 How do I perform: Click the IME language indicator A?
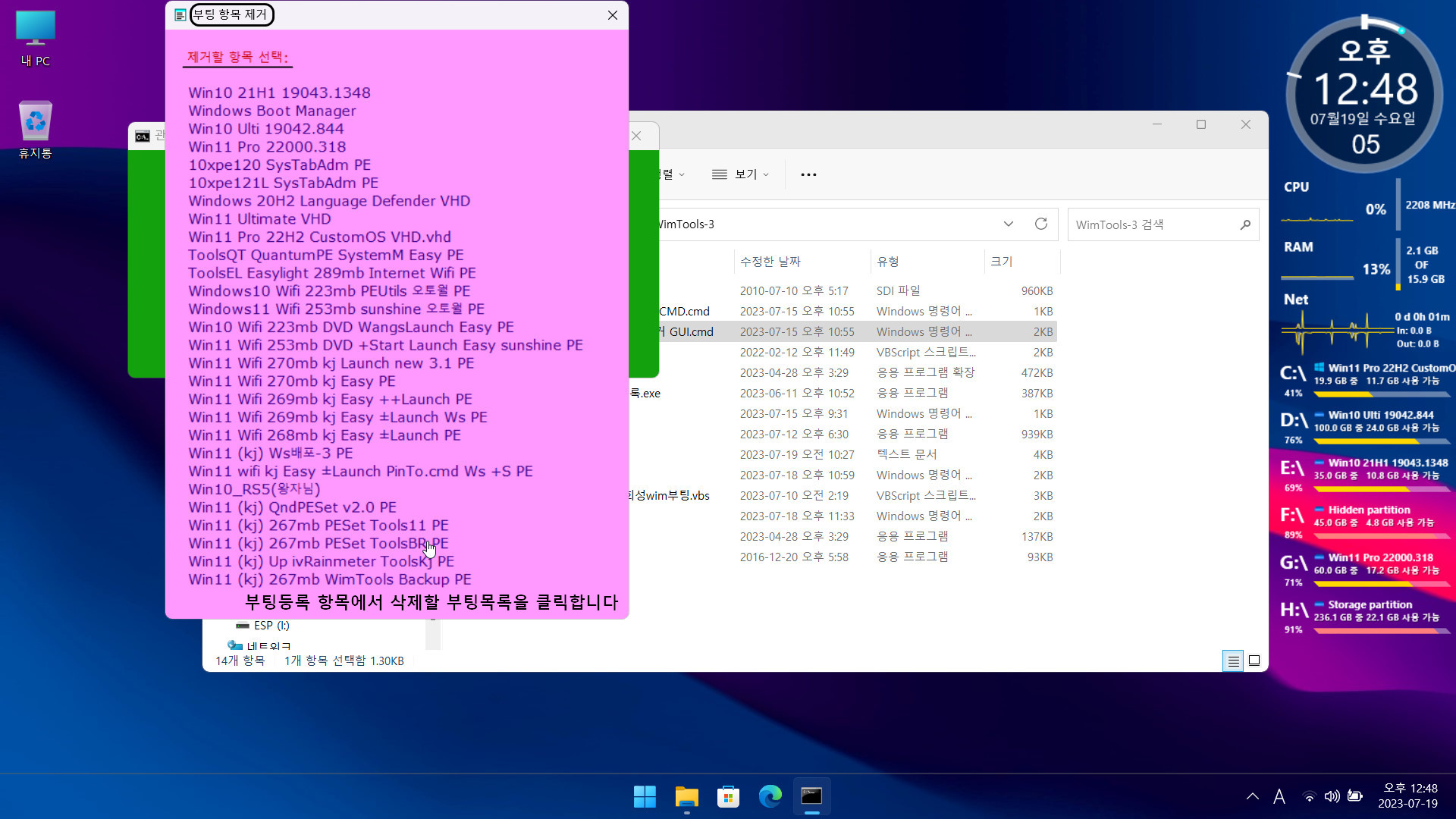pyautogui.click(x=1279, y=796)
